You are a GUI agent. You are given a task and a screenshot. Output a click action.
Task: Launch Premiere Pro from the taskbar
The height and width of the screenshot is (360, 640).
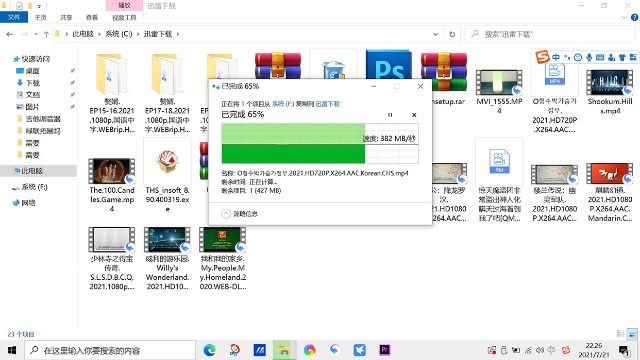tap(384, 350)
